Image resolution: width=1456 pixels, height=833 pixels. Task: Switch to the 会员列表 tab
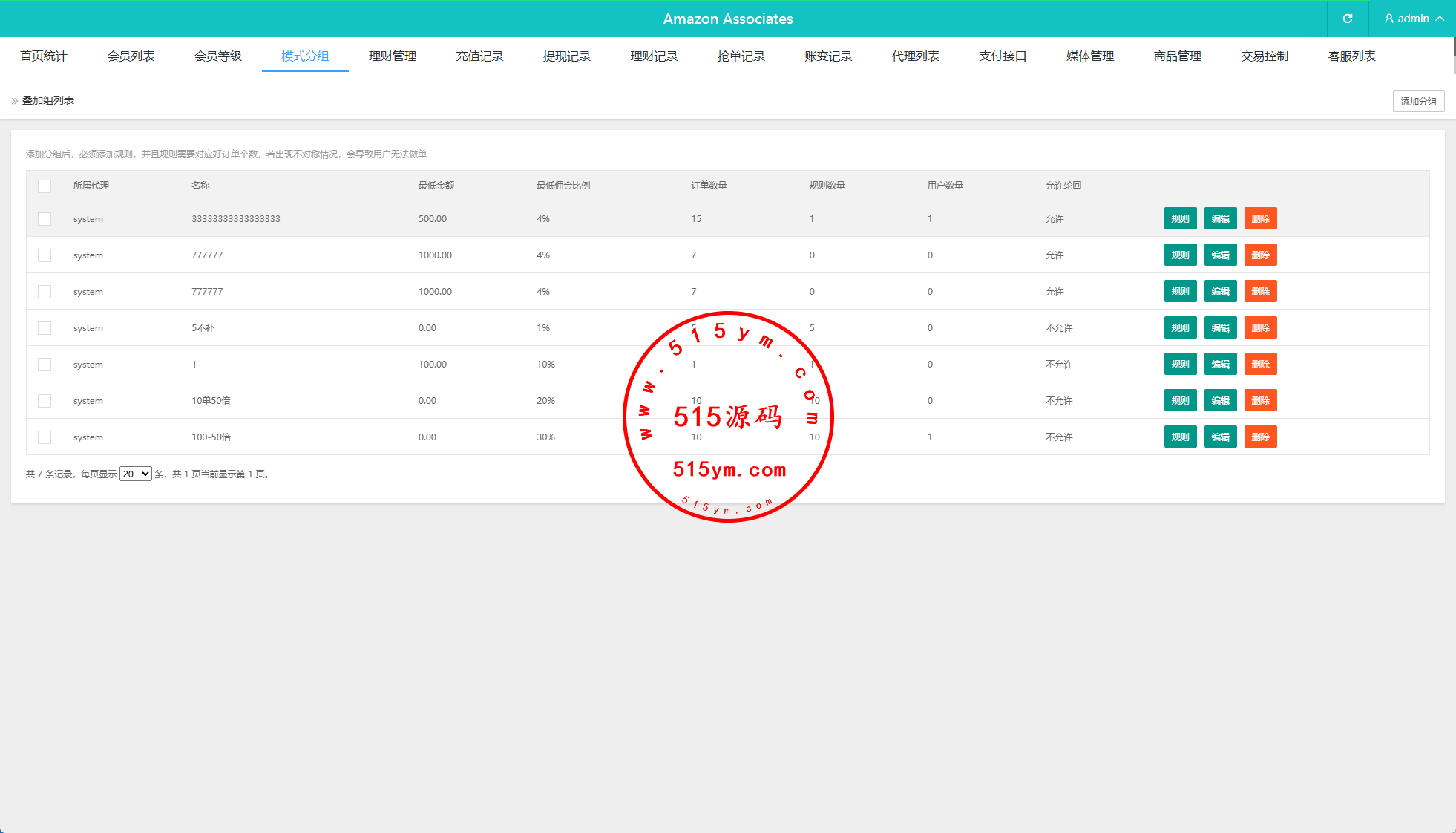click(131, 56)
